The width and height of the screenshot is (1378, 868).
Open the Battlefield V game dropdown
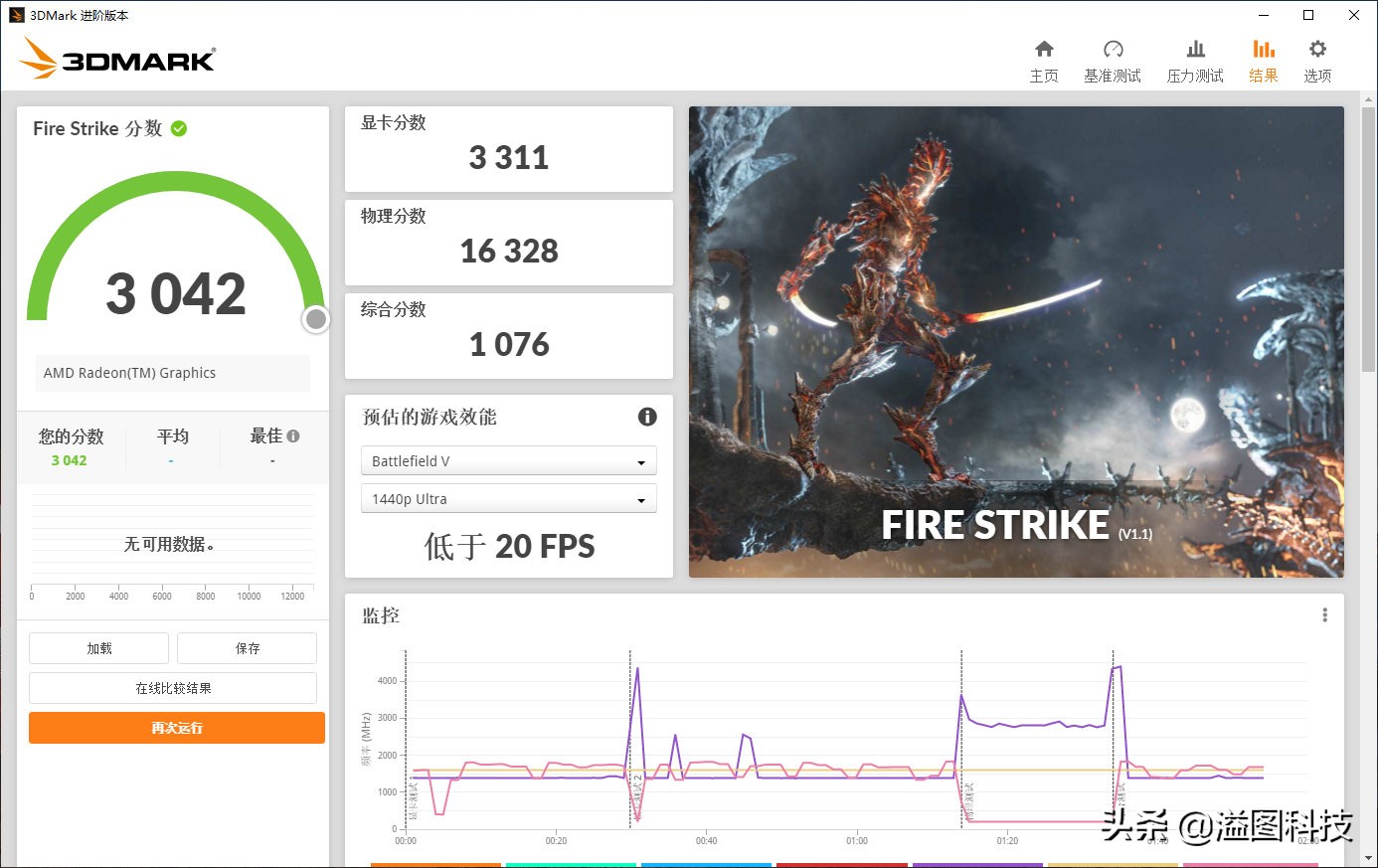[508, 461]
